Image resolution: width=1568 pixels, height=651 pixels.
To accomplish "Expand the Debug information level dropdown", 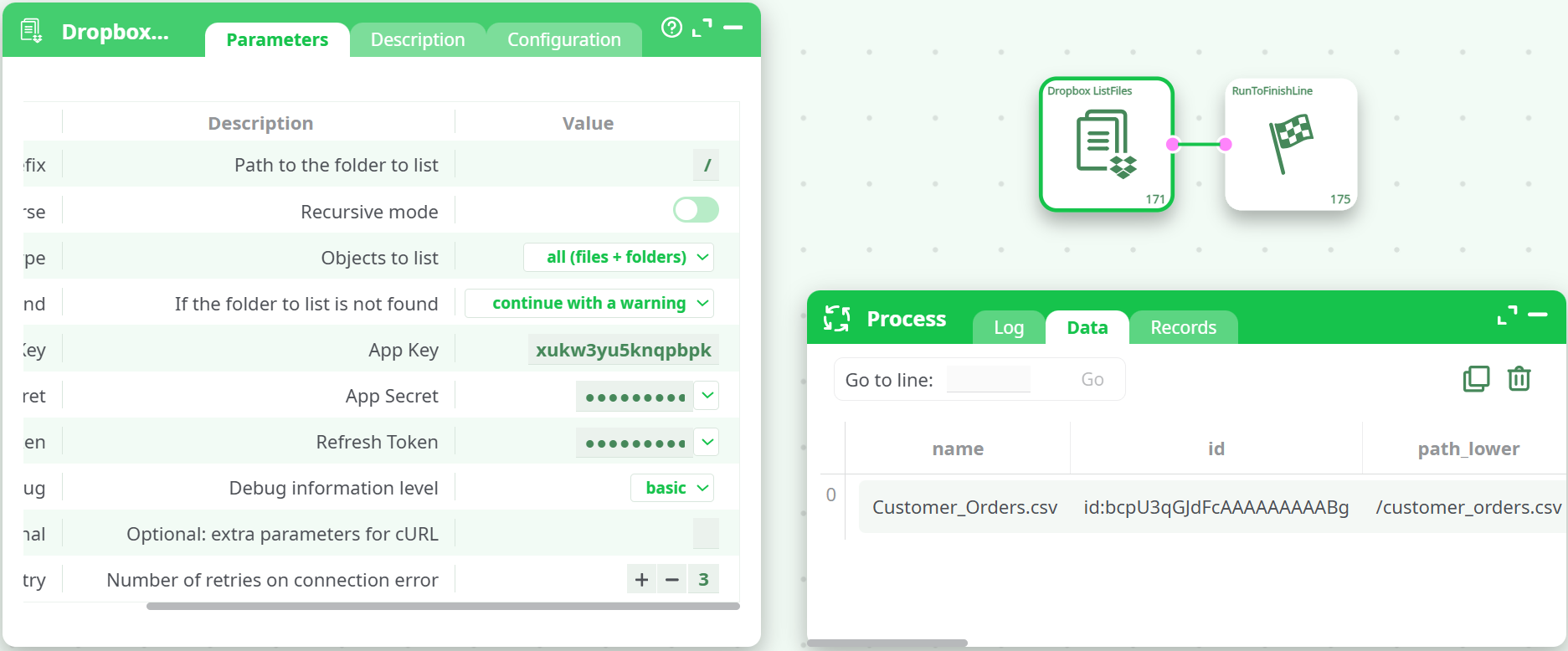I will pyautogui.click(x=671, y=488).
